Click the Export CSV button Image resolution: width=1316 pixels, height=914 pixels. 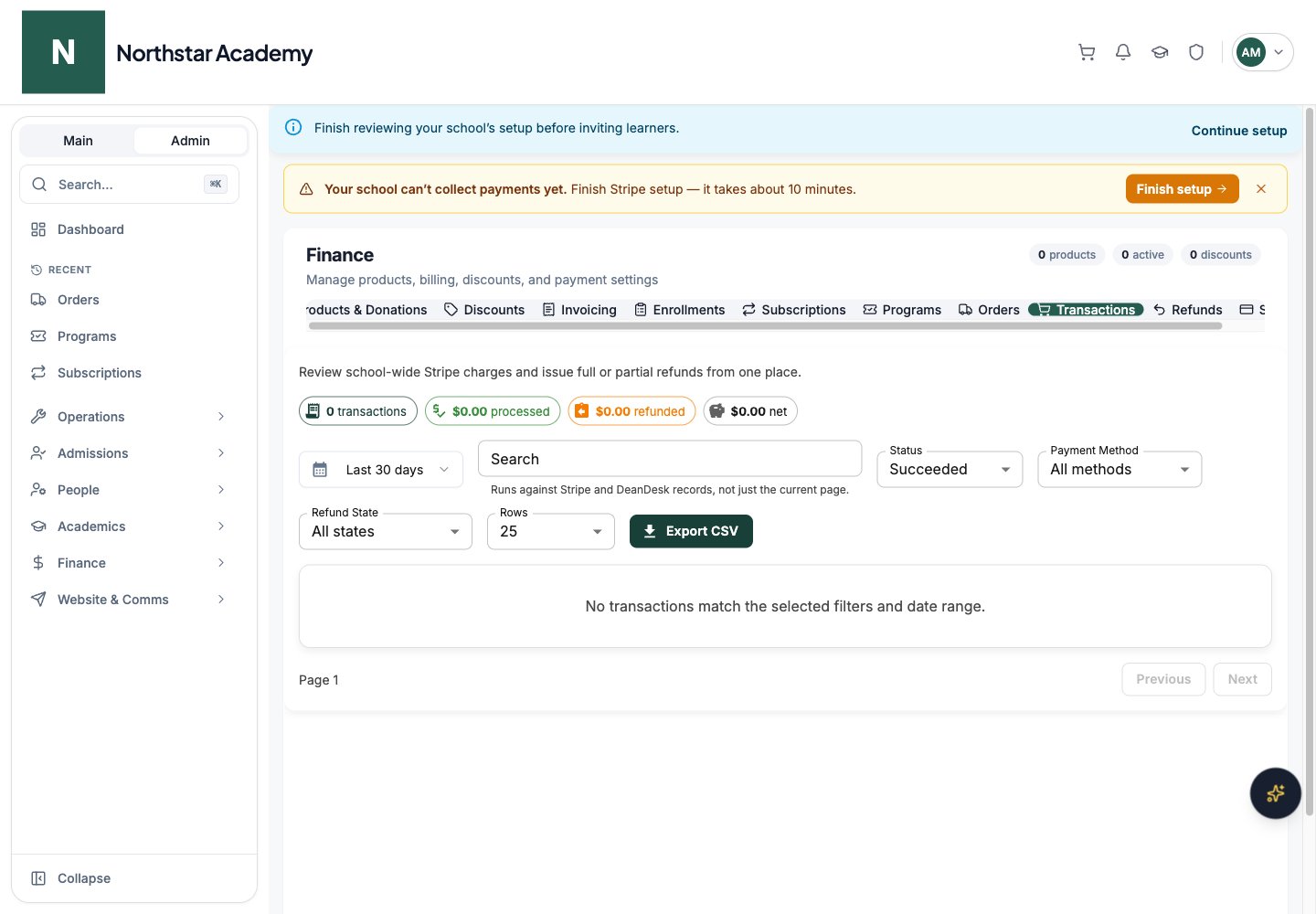[691, 531]
